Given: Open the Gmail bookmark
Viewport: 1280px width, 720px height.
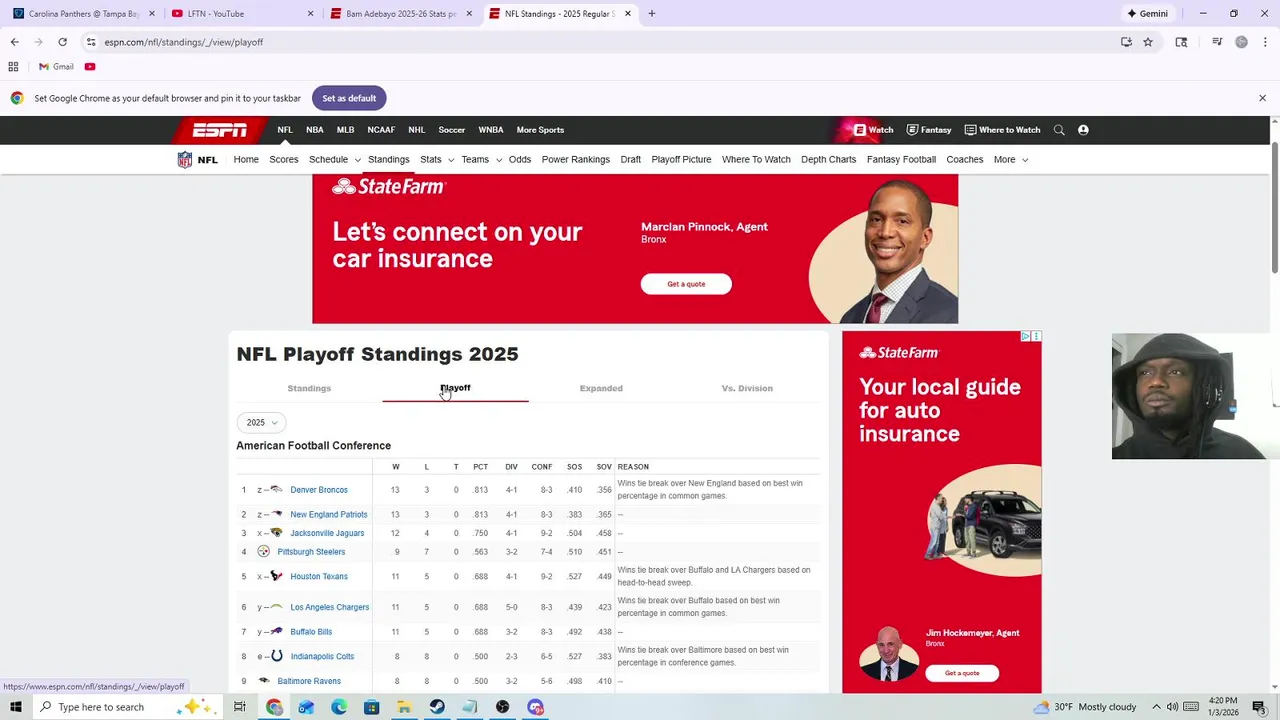Looking at the screenshot, I should tap(56, 67).
